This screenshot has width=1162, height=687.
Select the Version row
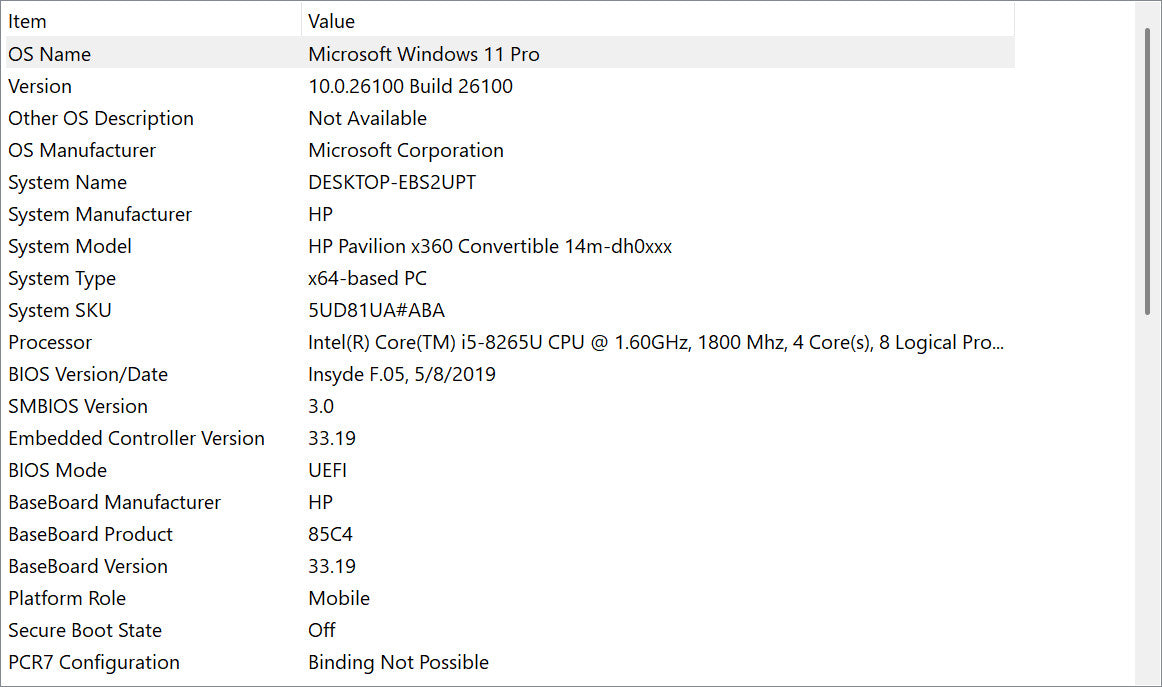pyautogui.click(x=40, y=86)
